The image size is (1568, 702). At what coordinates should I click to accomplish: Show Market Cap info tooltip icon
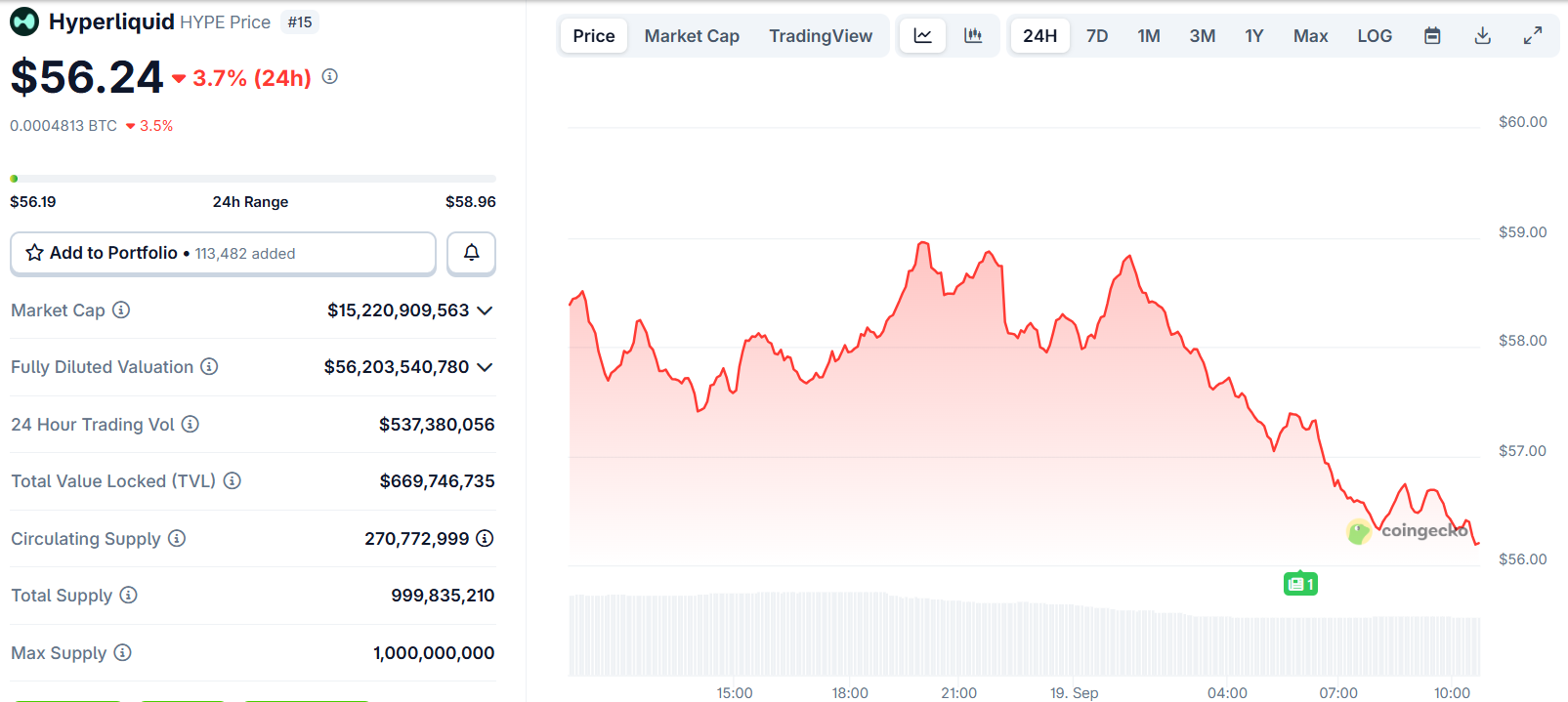[x=121, y=310]
